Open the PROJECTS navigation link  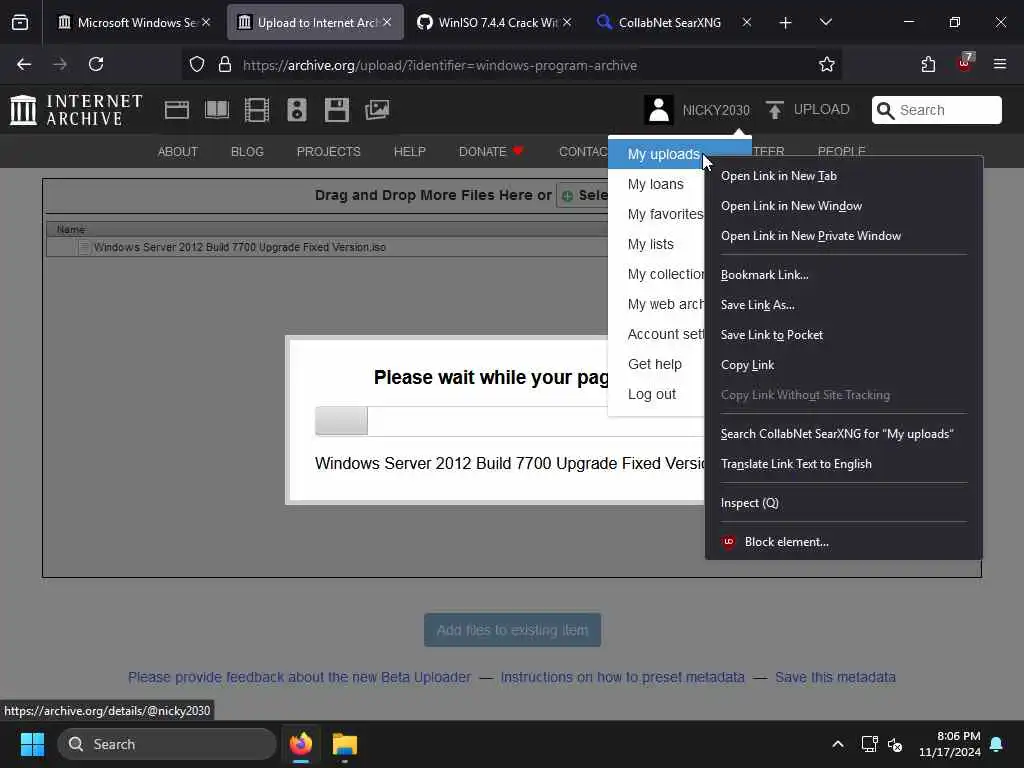[328, 152]
